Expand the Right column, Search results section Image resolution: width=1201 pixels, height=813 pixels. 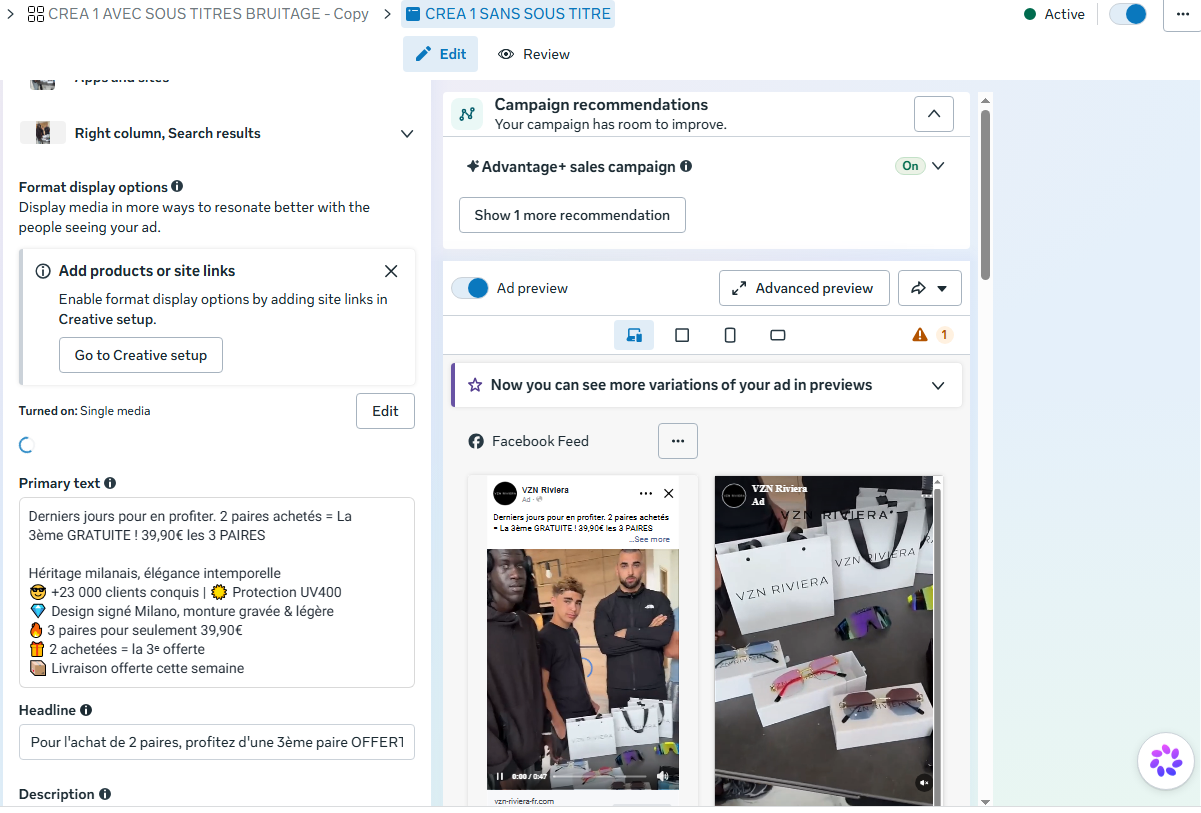(x=407, y=133)
